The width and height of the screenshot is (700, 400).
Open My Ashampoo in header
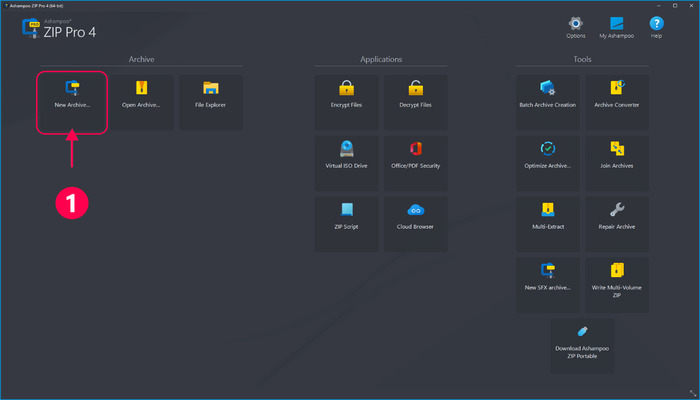(x=617, y=28)
